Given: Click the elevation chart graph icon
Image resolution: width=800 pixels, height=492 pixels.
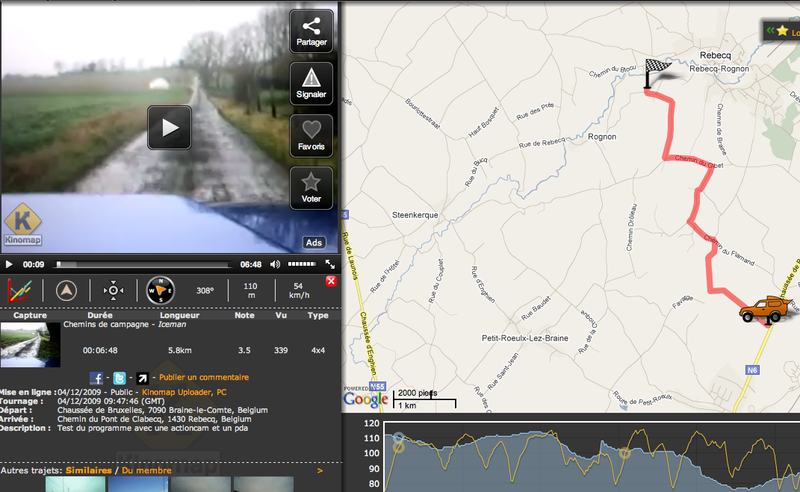Looking at the screenshot, I should click(19, 291).
